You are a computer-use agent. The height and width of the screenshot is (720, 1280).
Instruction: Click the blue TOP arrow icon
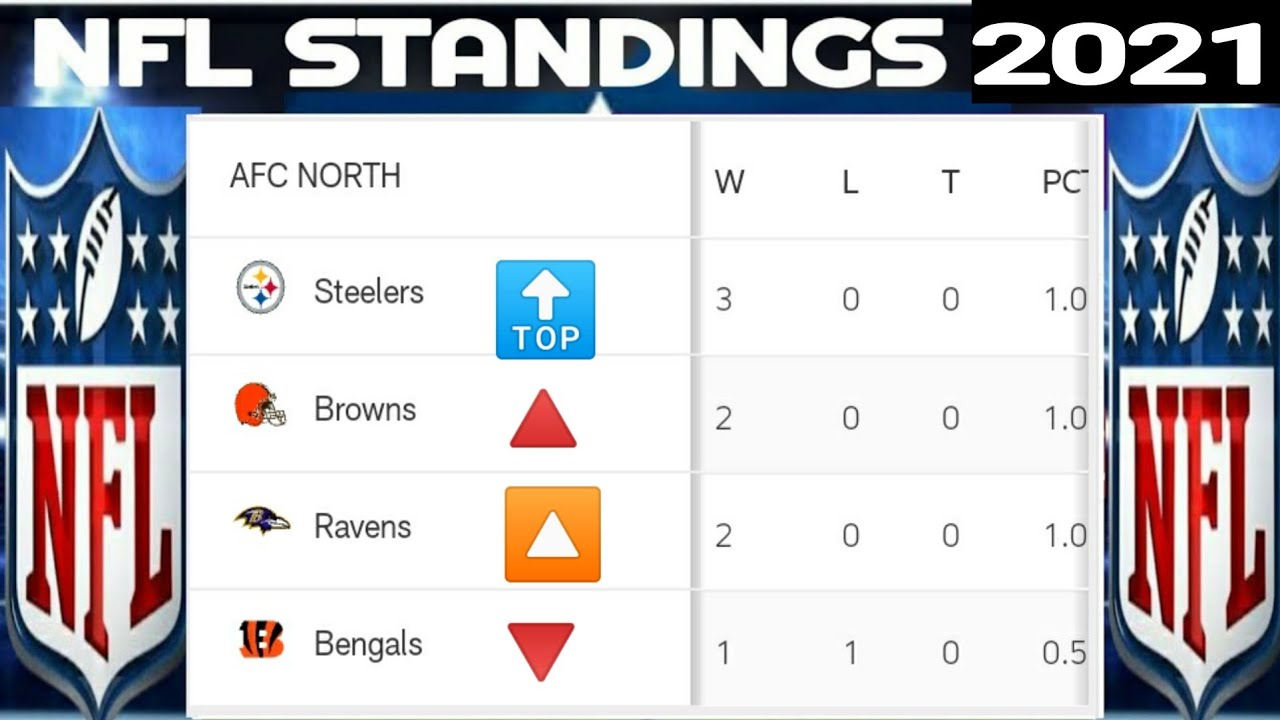tap(545, 310)
